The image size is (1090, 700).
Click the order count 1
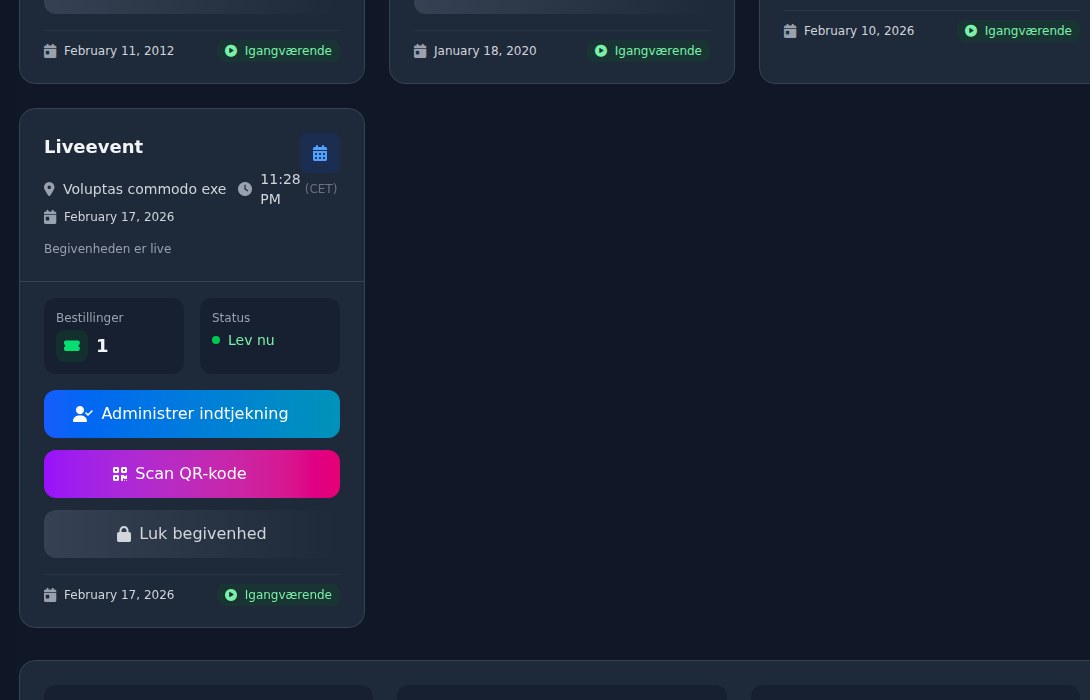tap(102, 346)
